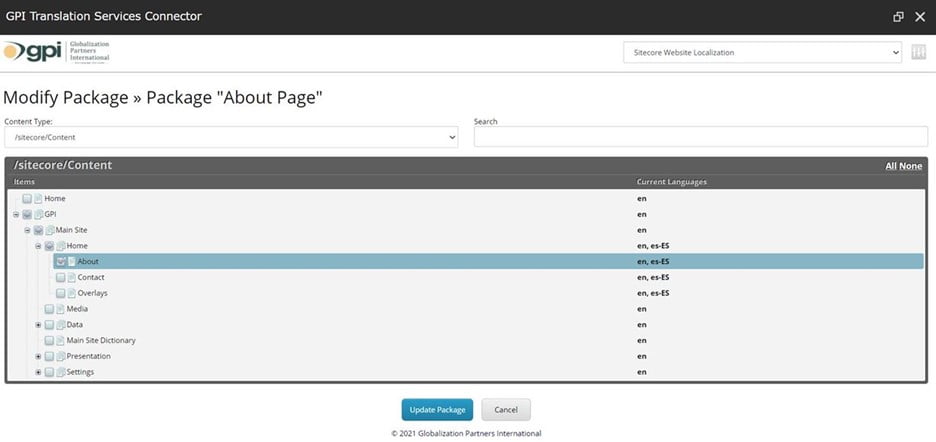The height and width of the screenshot is (442, 936).
Task: Click the GPI logo
Action: pyautogui.click(x=57, y=52)
